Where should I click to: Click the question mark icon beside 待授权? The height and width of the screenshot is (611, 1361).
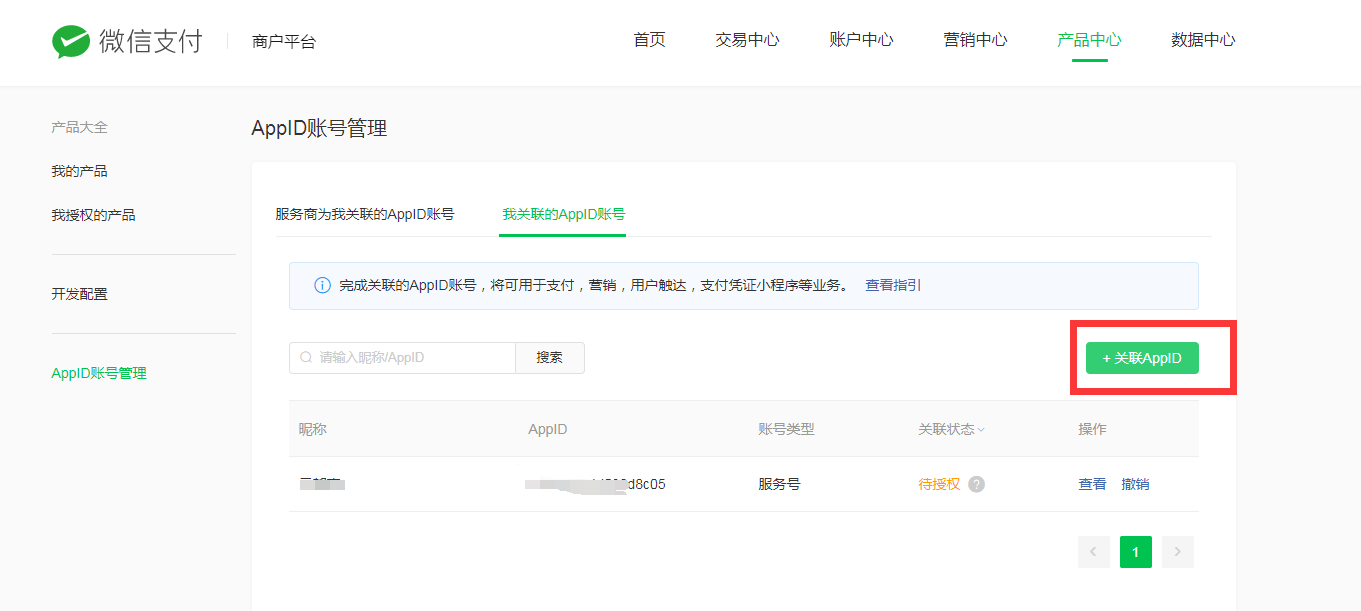(977, 484)
